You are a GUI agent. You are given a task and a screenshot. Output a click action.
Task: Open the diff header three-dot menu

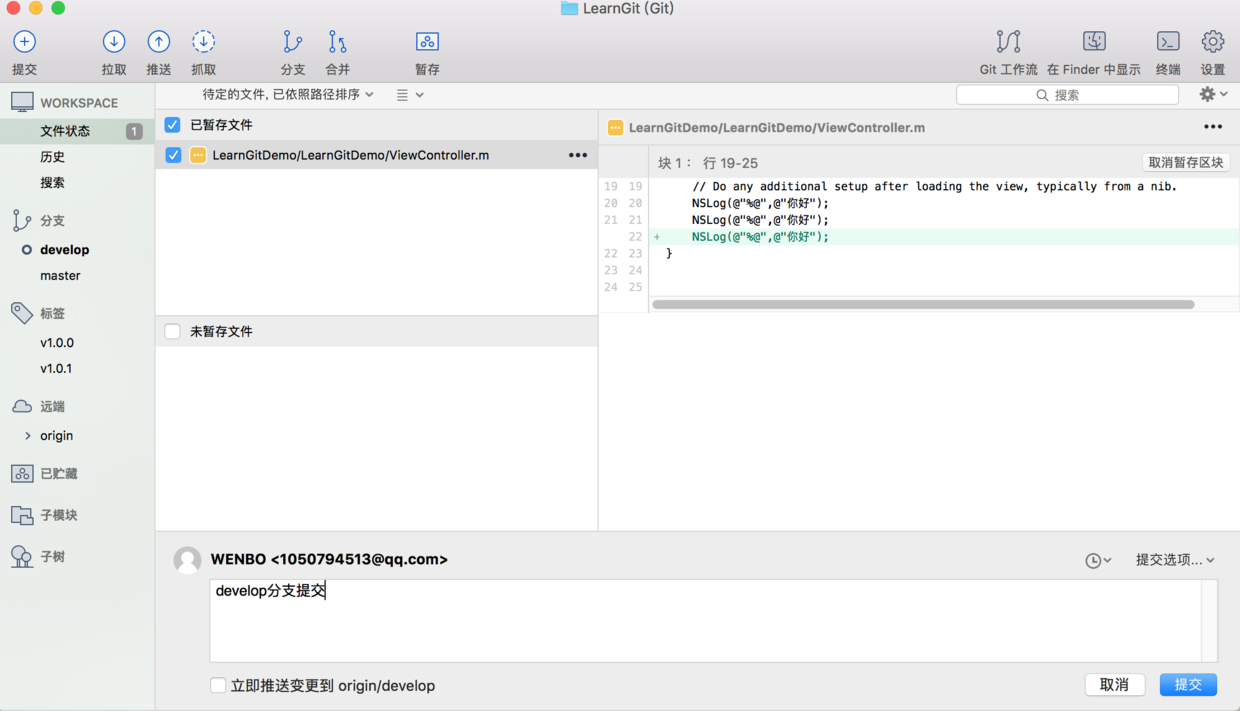[1213, 127]
